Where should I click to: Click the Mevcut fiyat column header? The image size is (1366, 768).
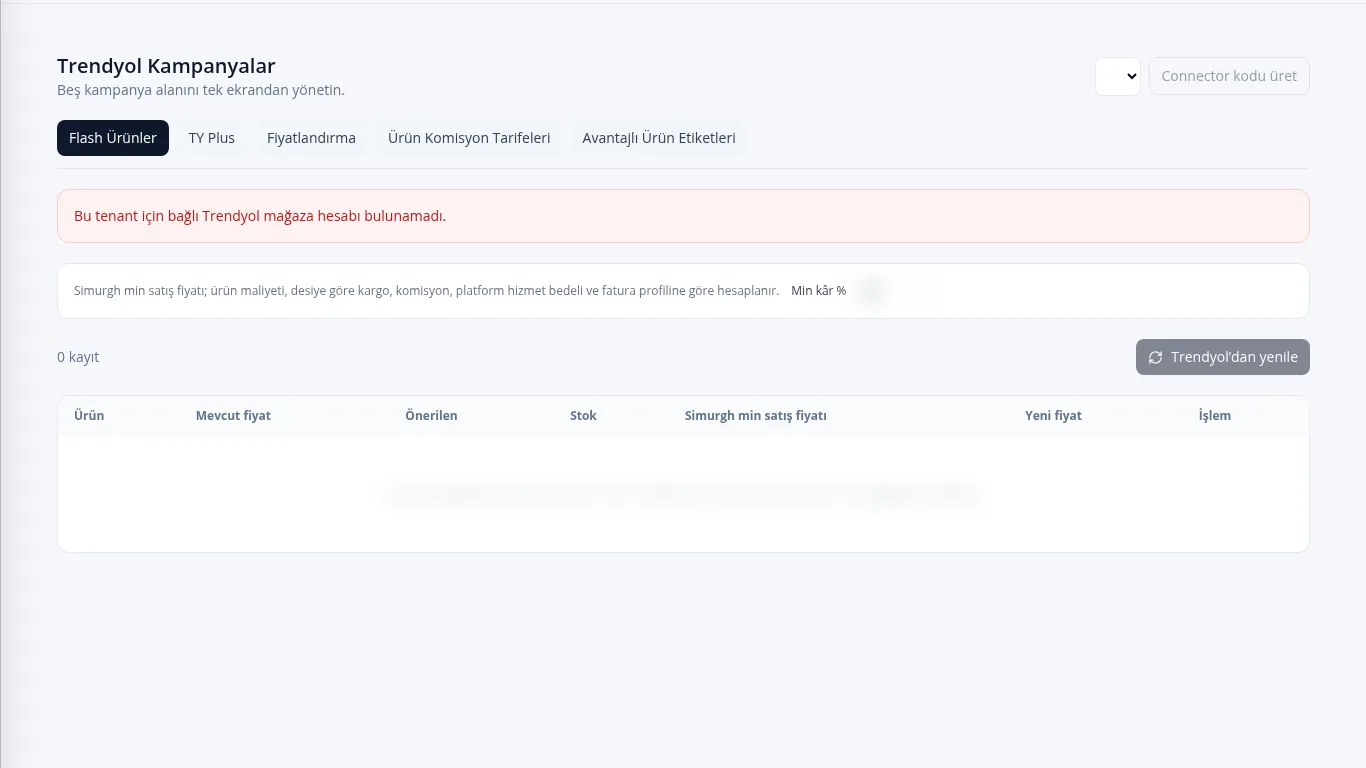click(x=233, y=415)
